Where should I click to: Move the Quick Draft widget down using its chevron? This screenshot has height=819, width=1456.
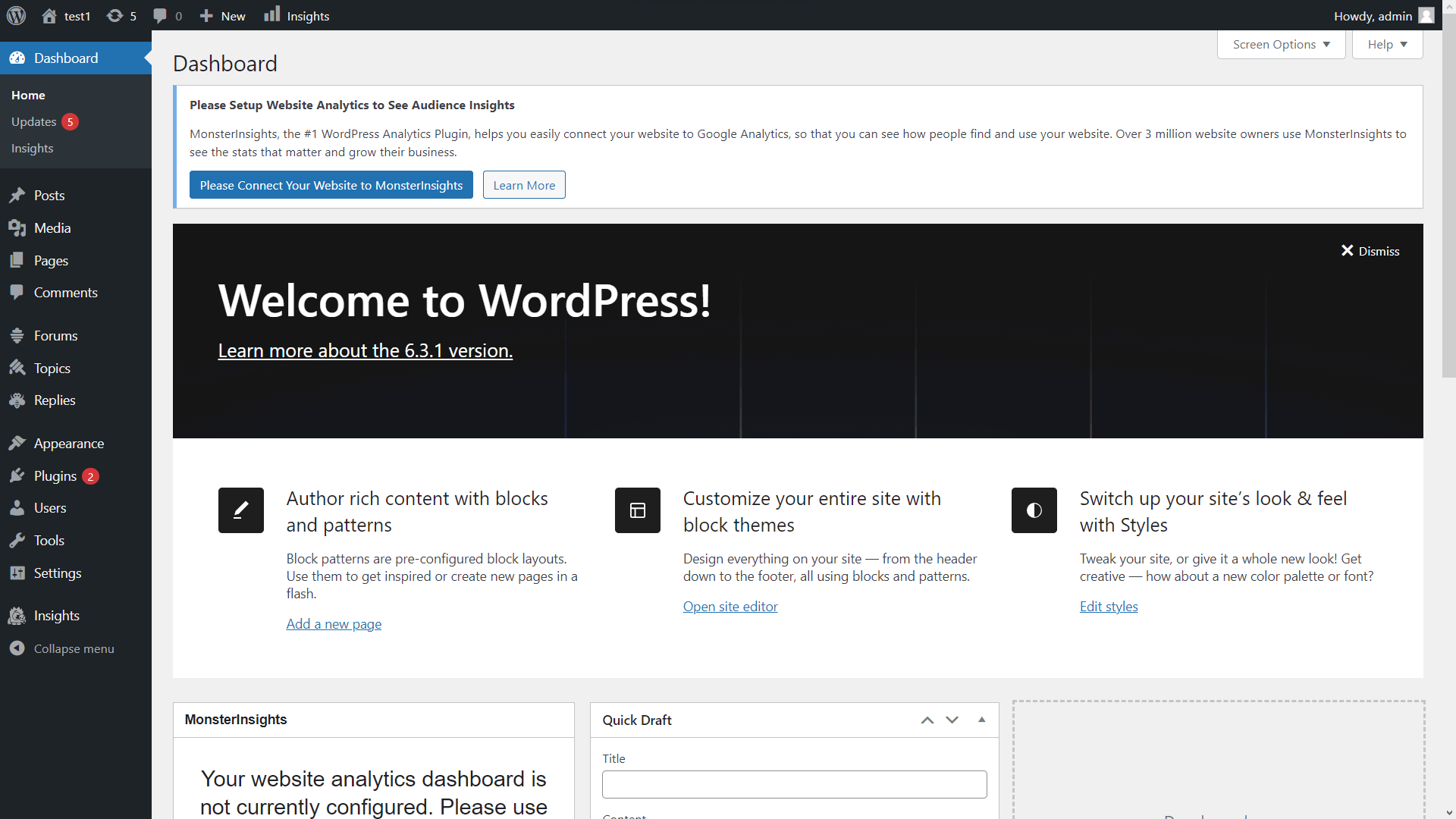click(x=951, y=720)
